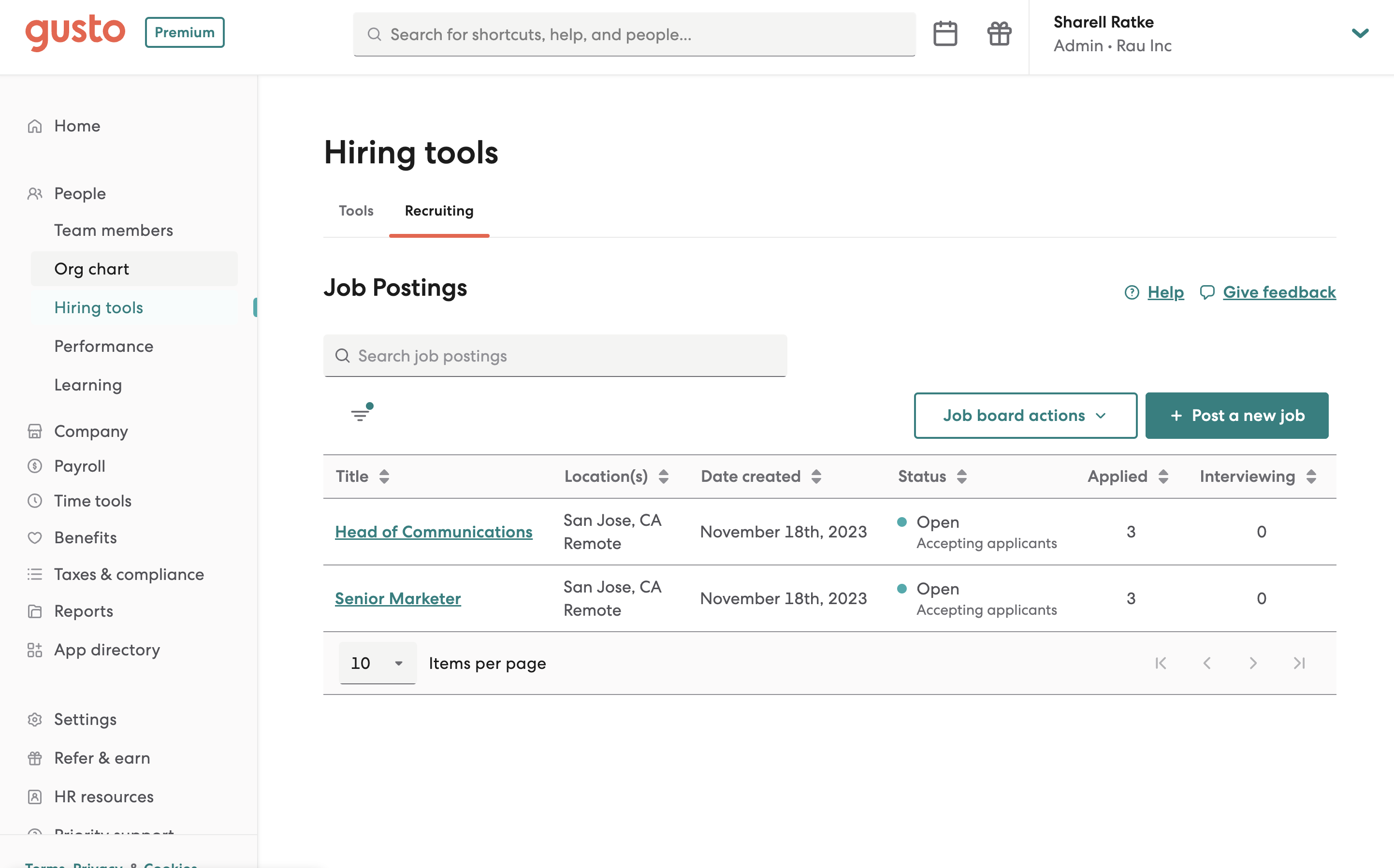Click magnifier icon in job postings search
Screen dimensions: 1394x868
tap(343, 356)
